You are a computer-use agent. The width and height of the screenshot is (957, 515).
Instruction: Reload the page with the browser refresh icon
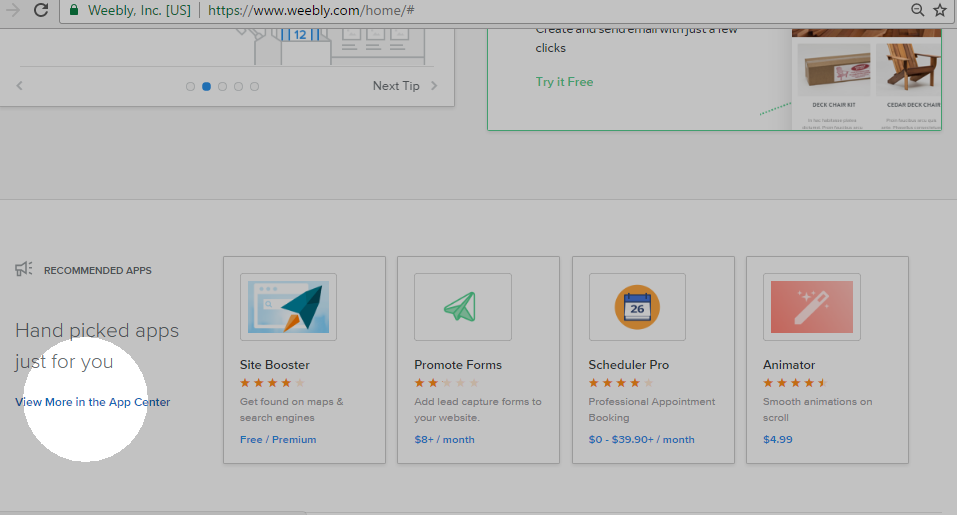pyautogui.click(x=41, y=10)
